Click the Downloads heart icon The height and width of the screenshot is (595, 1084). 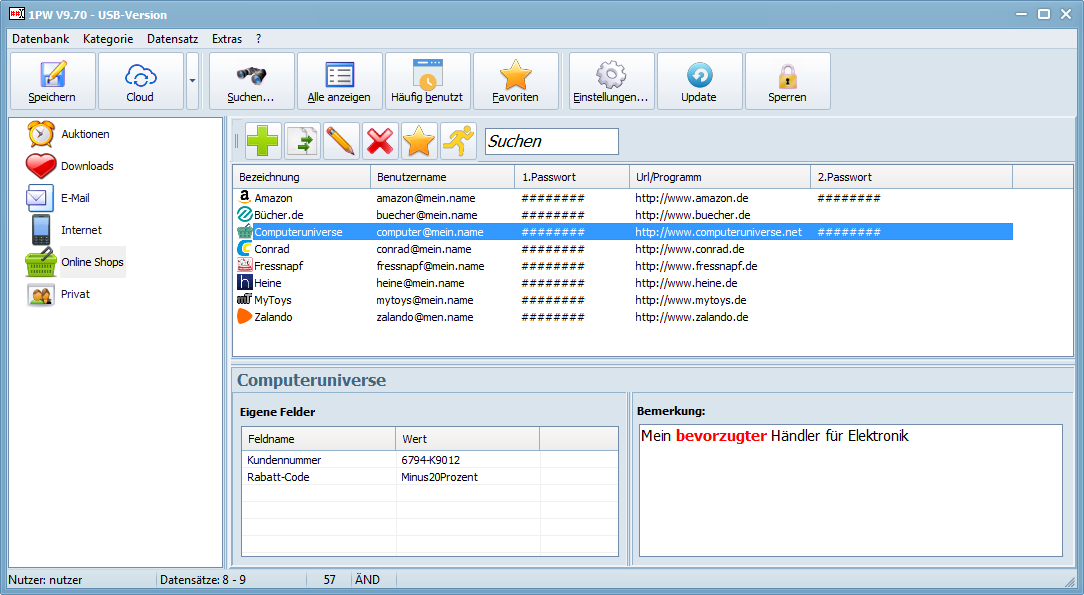click(41, 166)
